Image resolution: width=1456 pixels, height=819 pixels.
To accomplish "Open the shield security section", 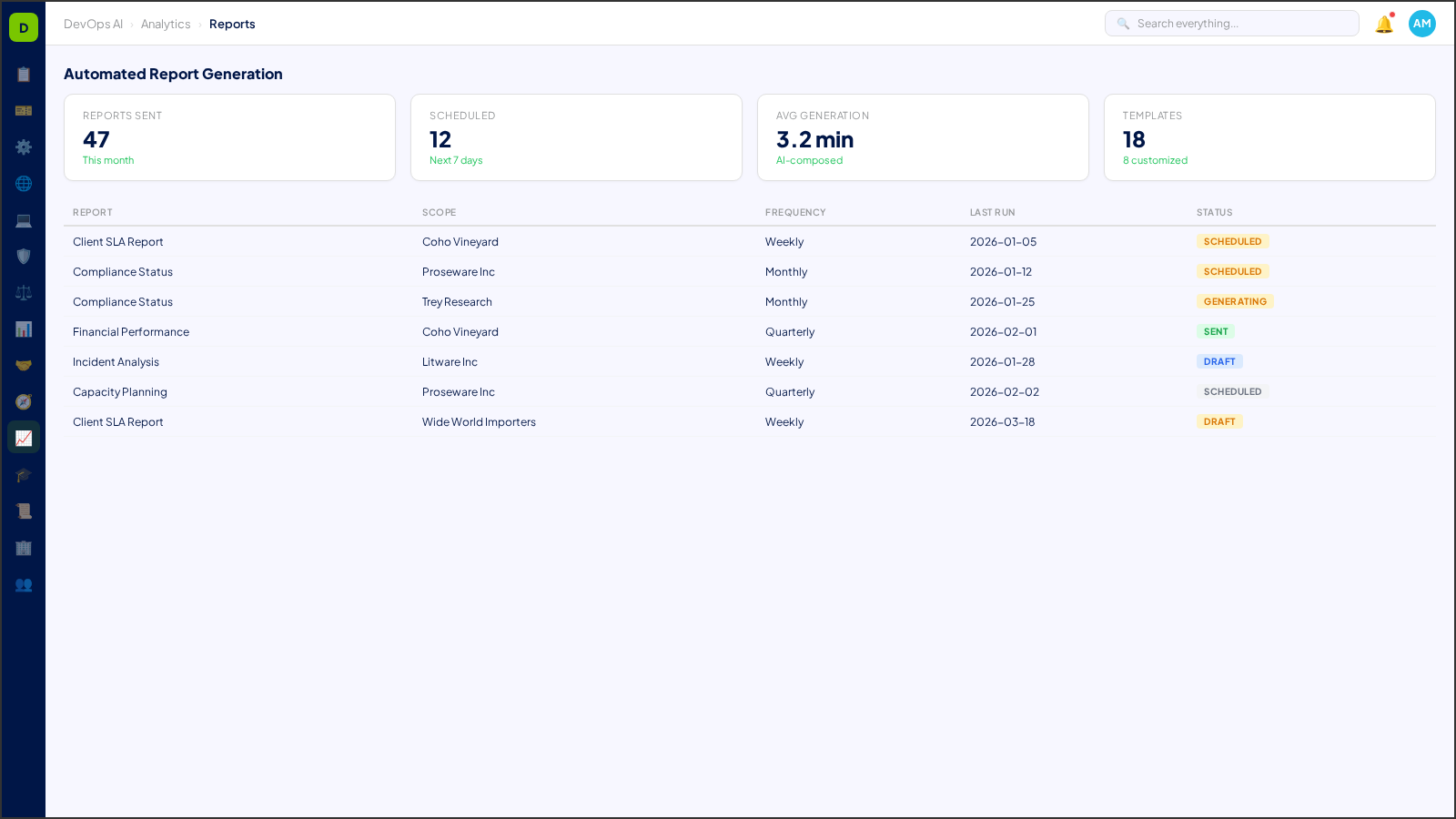I will pos(24,256).
